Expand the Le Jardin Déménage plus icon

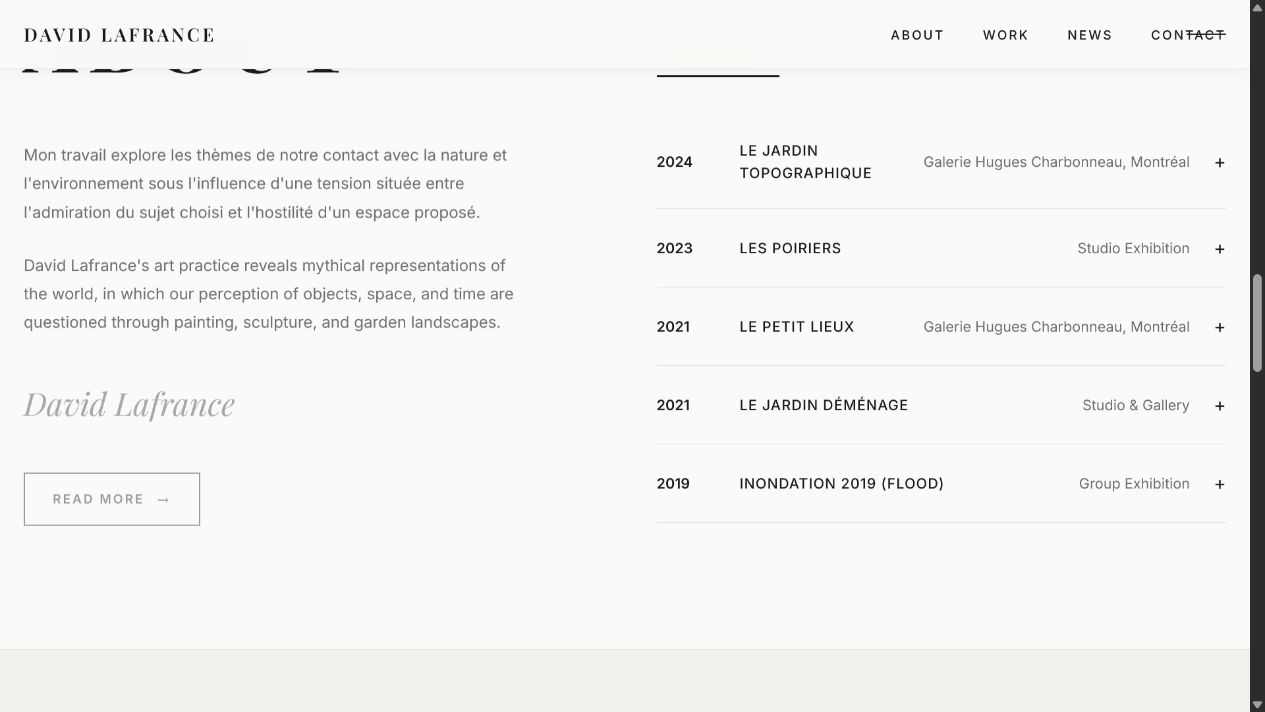coord(1219,406)
